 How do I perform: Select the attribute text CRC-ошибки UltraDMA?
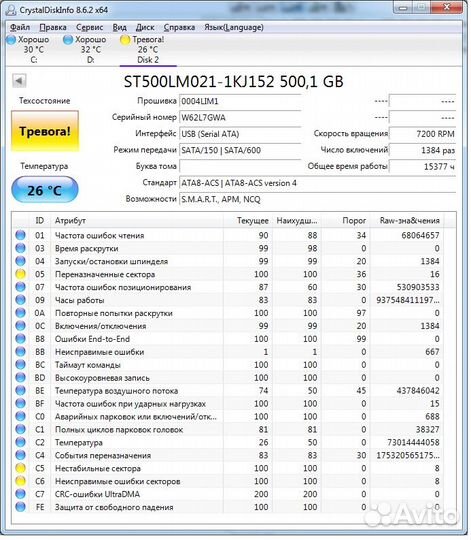pos(97,494)
